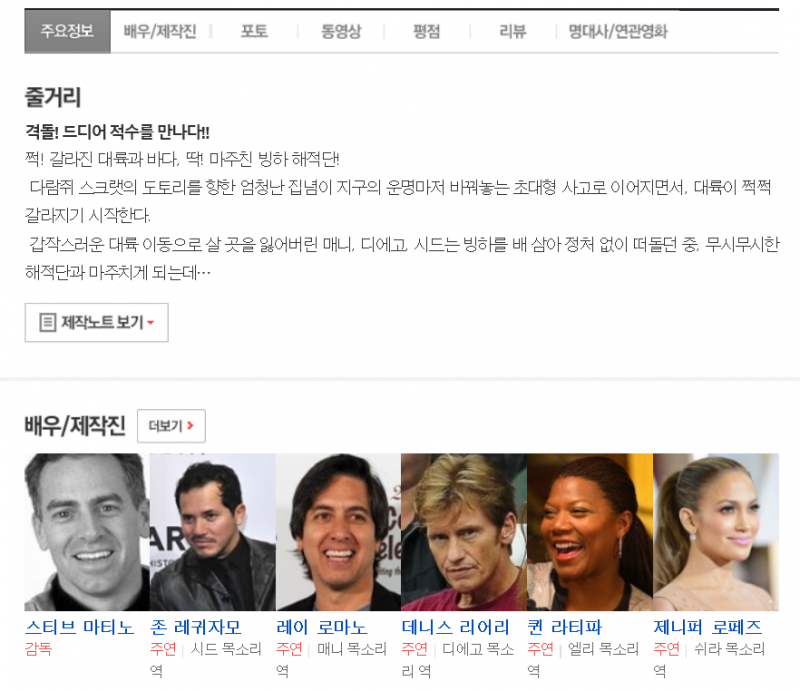Viewport: 800px width, 691px height.
Task: Click the photo above 데니스 리어리
Action: [x=464, y=532]
